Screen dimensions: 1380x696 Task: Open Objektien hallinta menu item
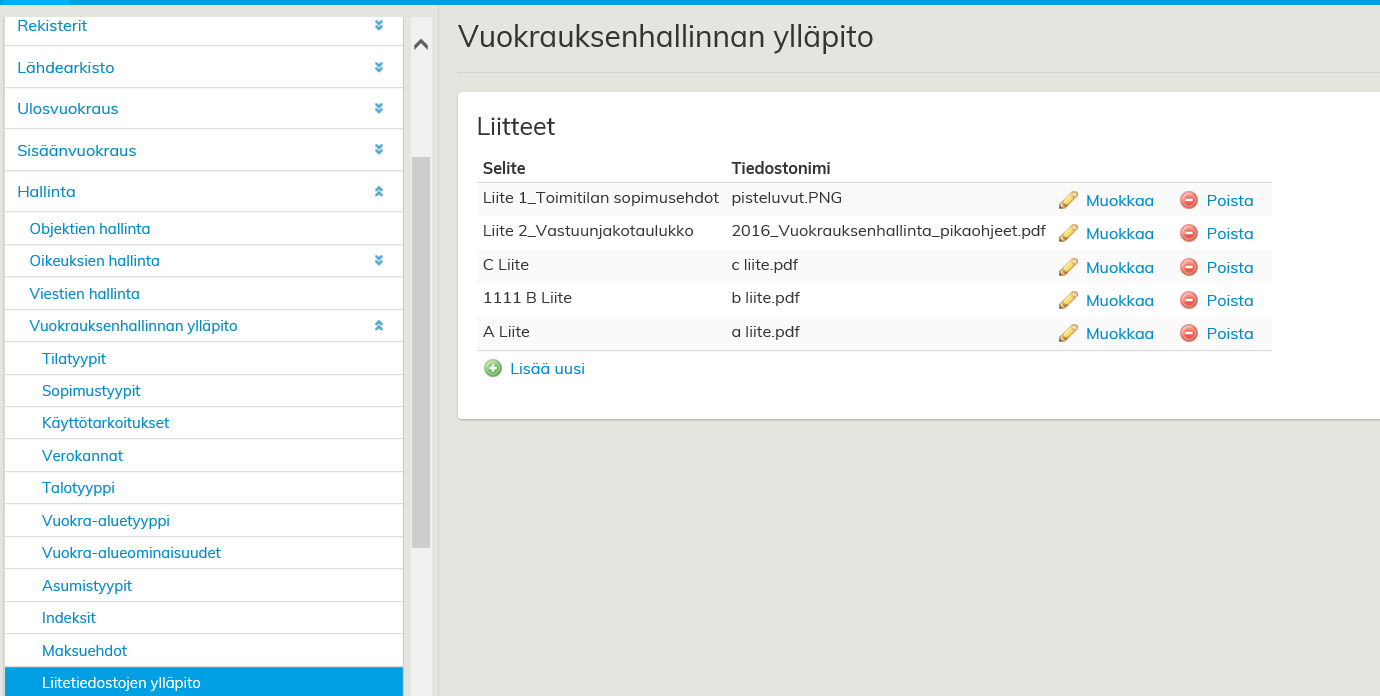[x=90, y=229]
